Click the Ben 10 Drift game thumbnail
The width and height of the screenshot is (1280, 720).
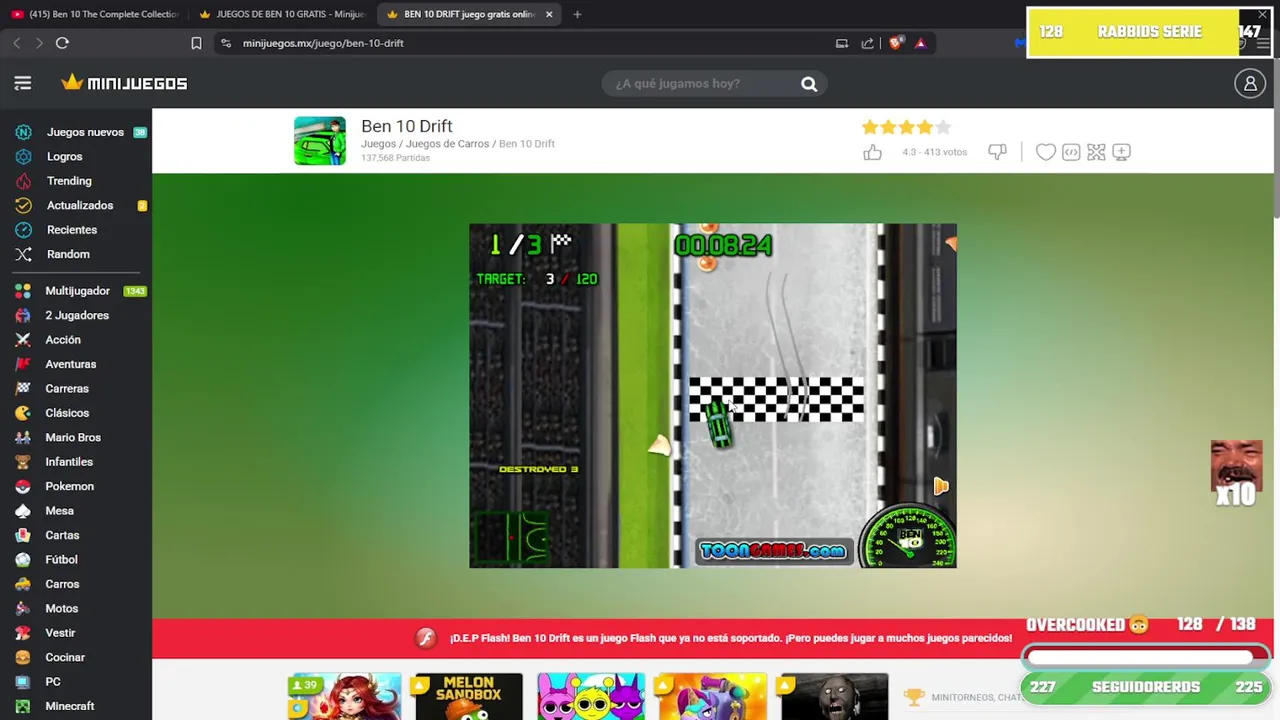tap(320, 141)
